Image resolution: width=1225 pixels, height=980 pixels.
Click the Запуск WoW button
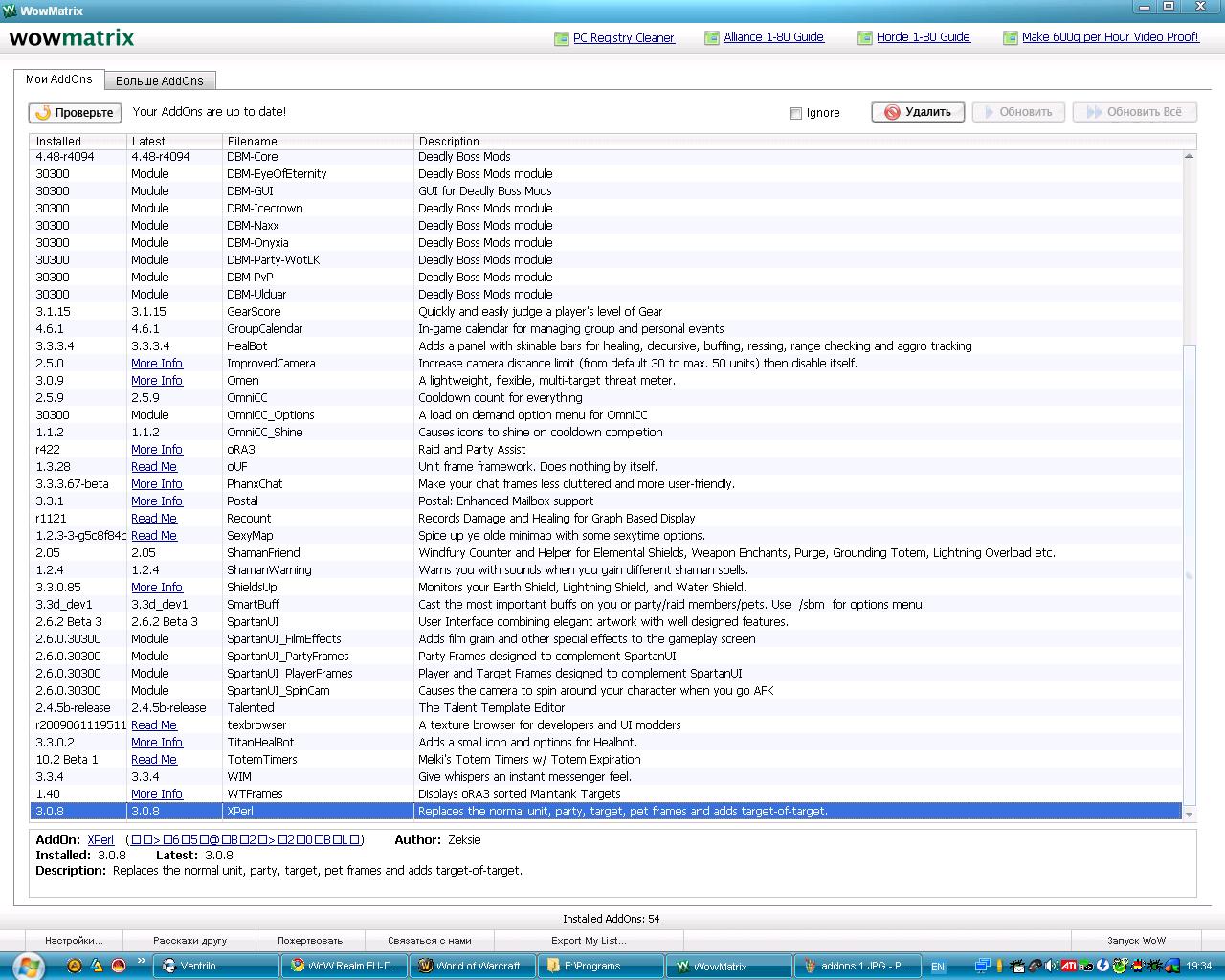click(1136, 940)
